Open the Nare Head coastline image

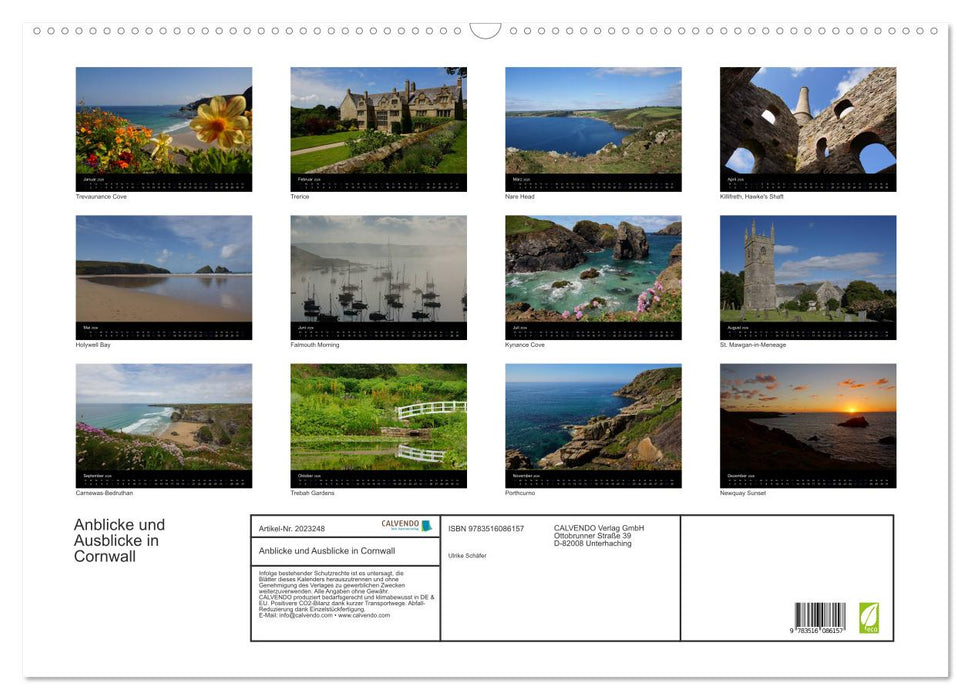pyautogui.click(x=593, y=121)
